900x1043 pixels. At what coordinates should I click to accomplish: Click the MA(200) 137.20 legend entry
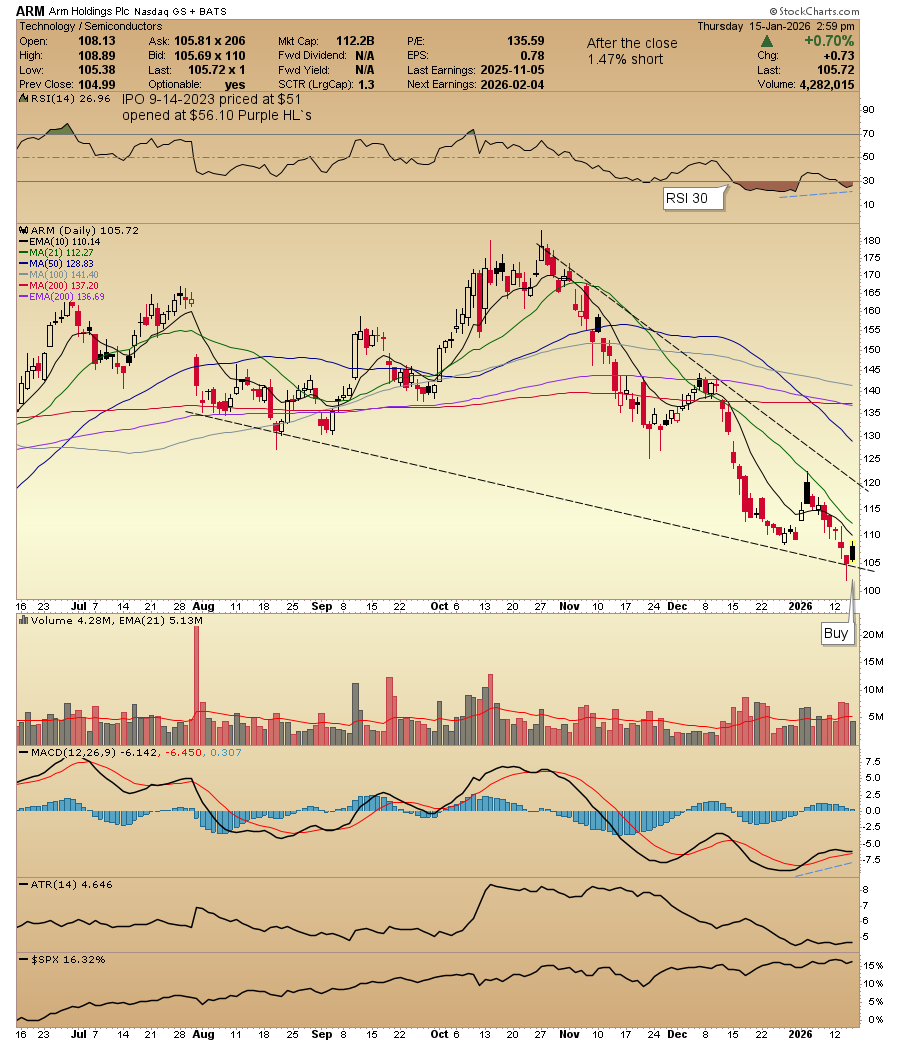[x=59, y=285]
